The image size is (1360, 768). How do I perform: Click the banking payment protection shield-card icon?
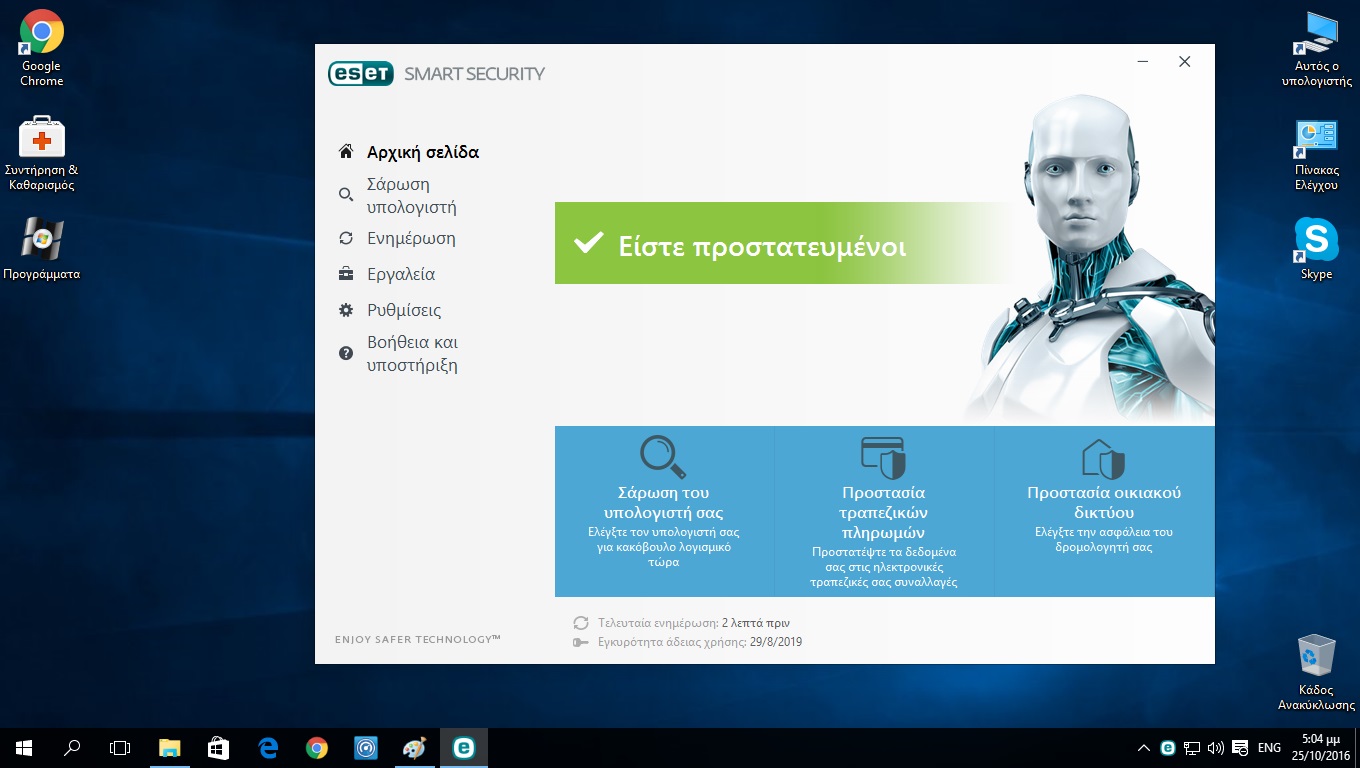coord(883,457)
